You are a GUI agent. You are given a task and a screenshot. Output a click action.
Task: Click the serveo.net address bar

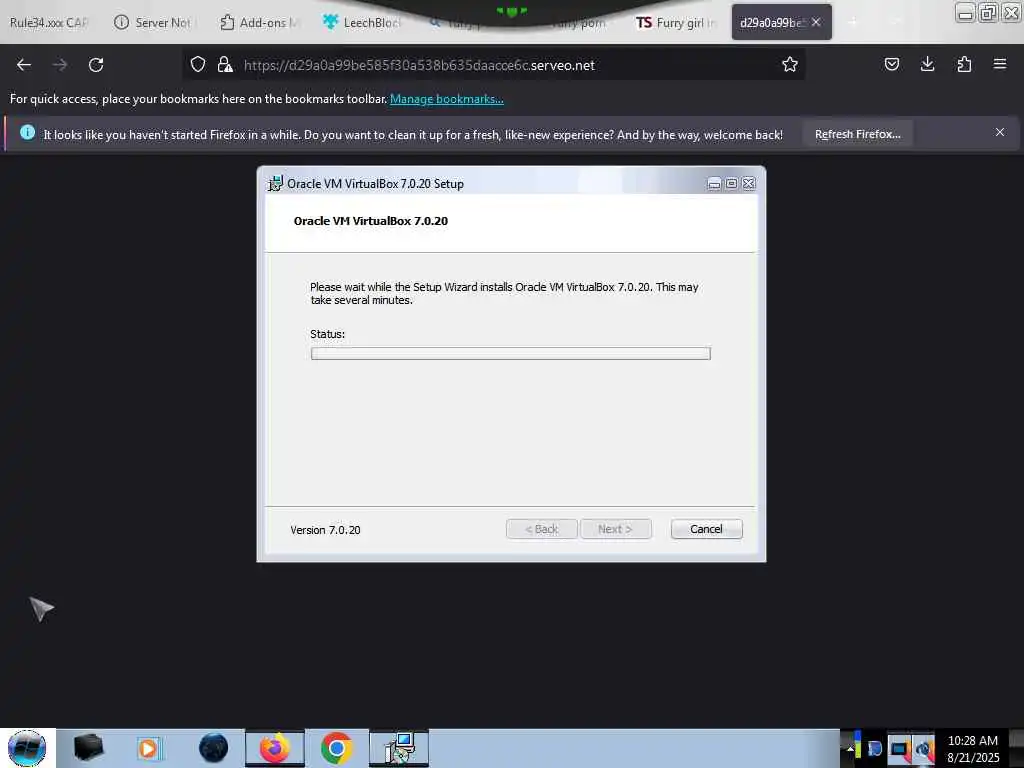pyautogui.click(x=496, y=65)
